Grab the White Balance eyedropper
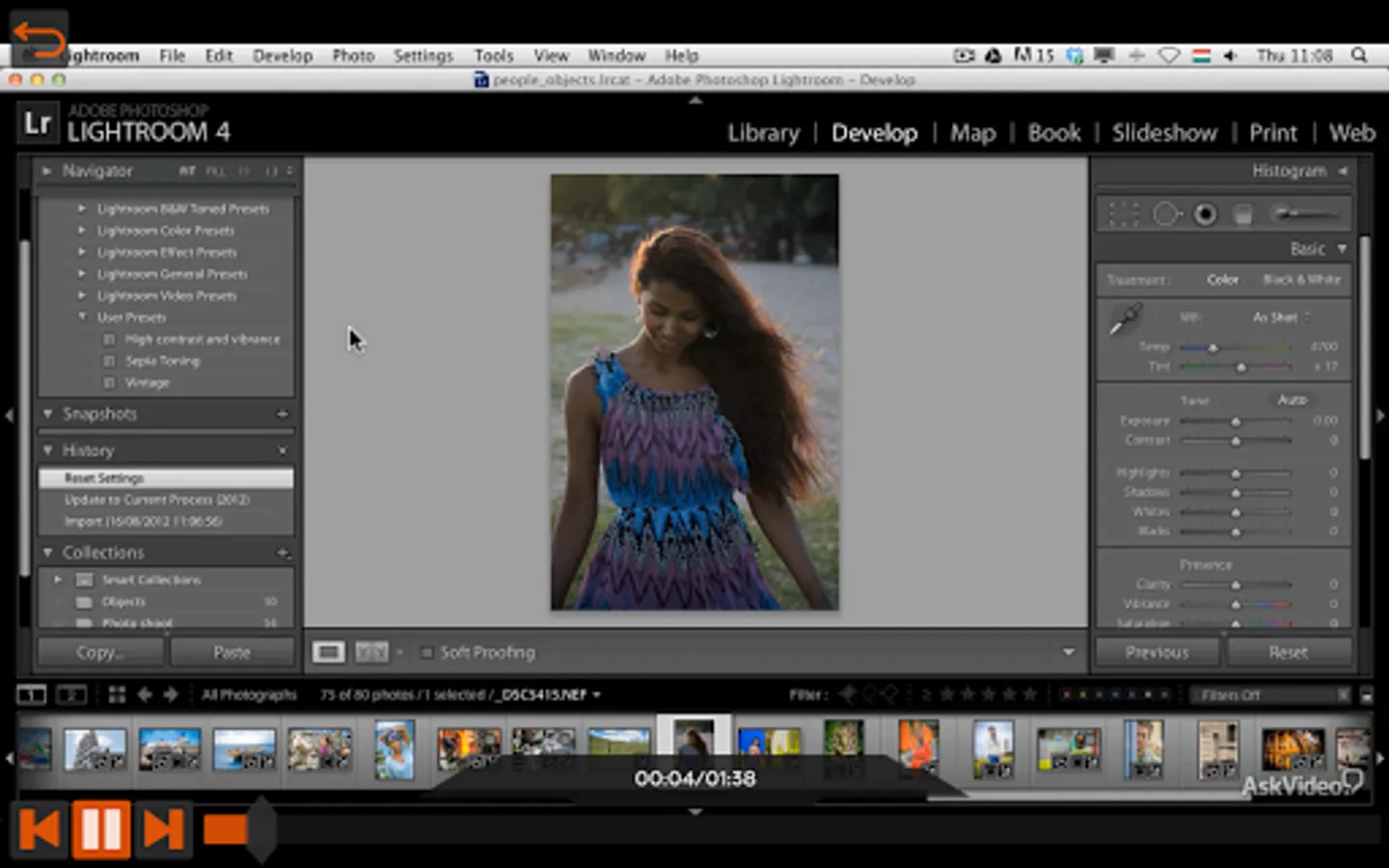The width and height of the screenshot is (1389, 868). pyautogui.click(x=1125, y=319)
